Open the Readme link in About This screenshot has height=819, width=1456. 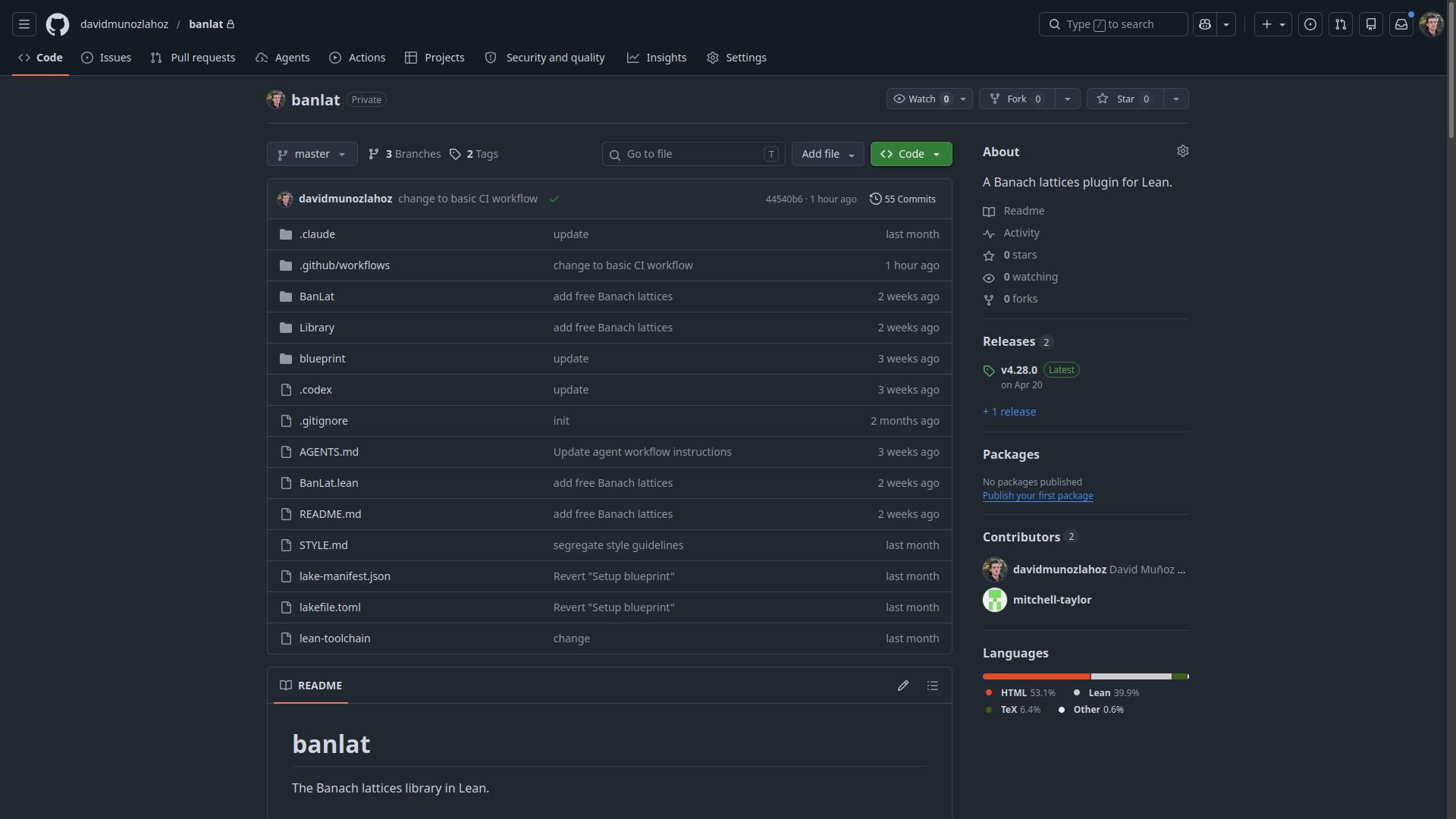click(x=1024, y=211)
